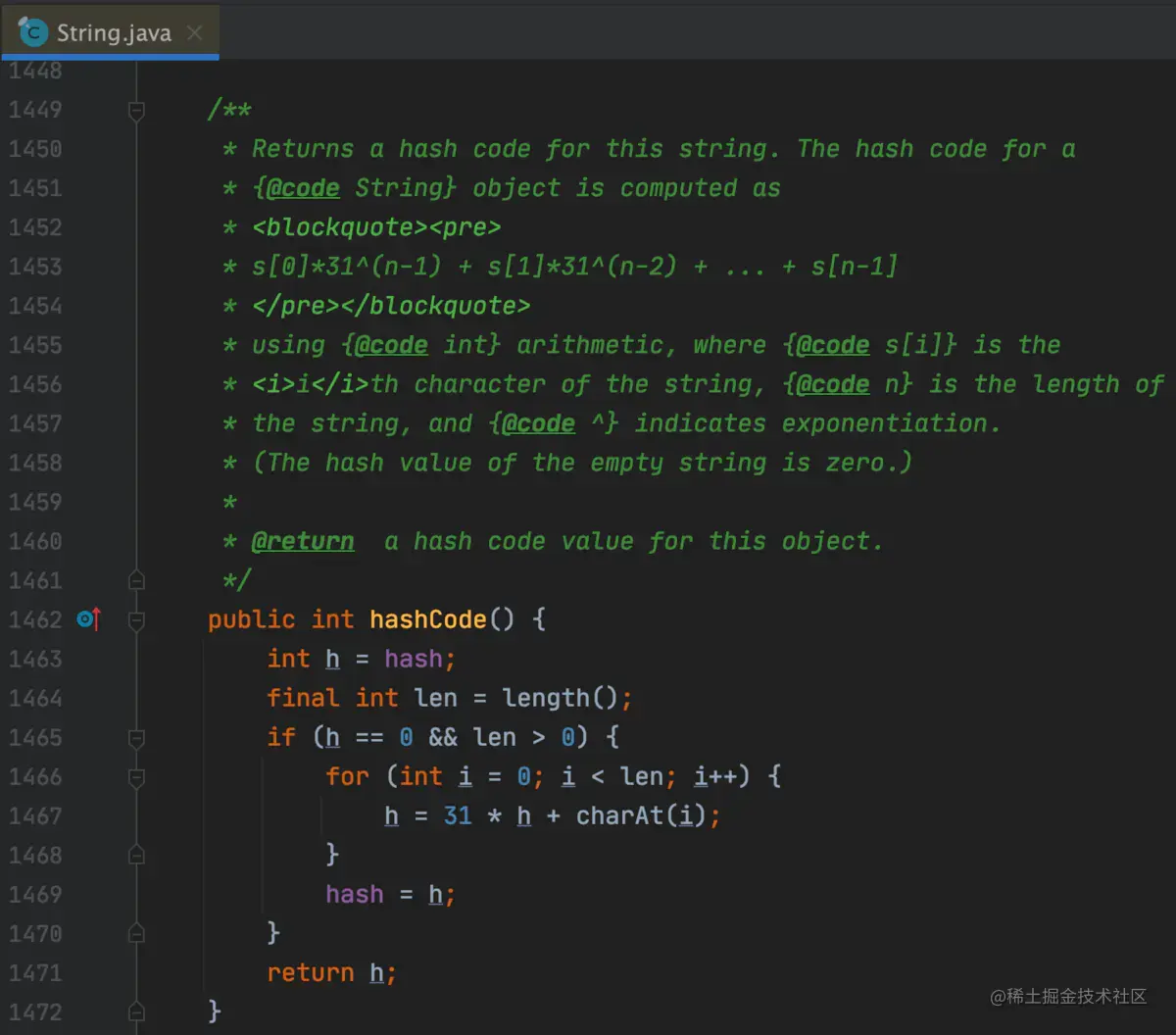Click the 'if' keyword on line 1465

click(x=281, y=737)
